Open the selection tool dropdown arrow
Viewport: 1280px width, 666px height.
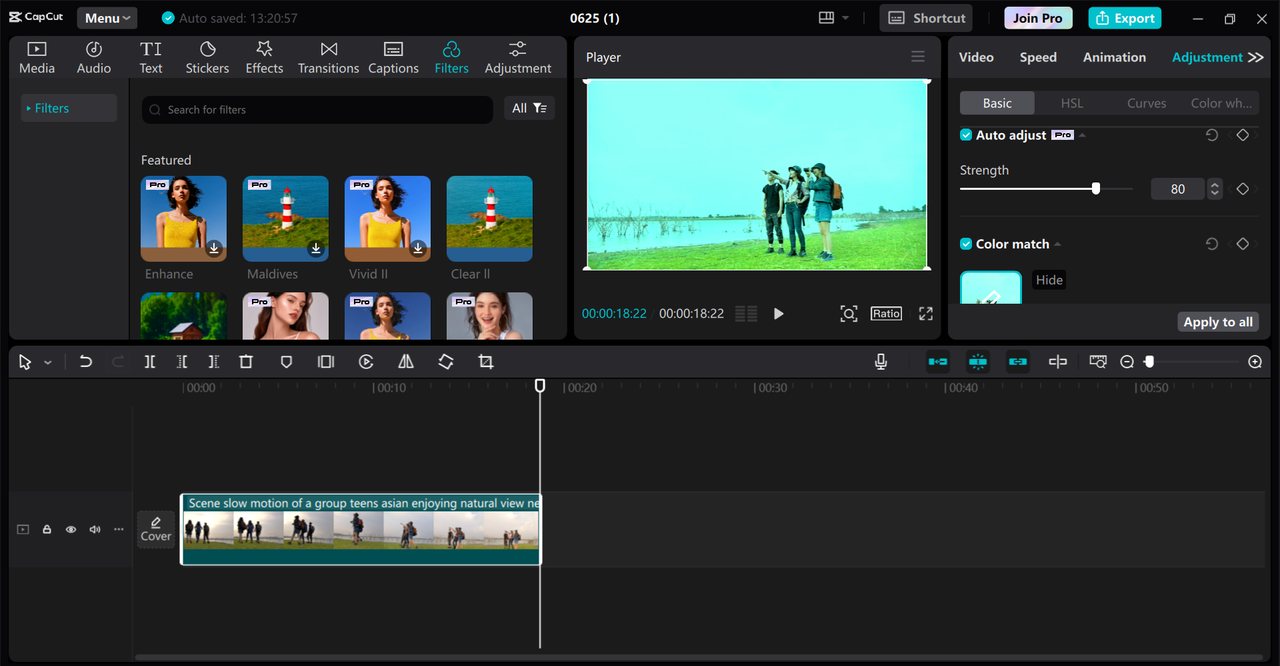tap(47, 362)
